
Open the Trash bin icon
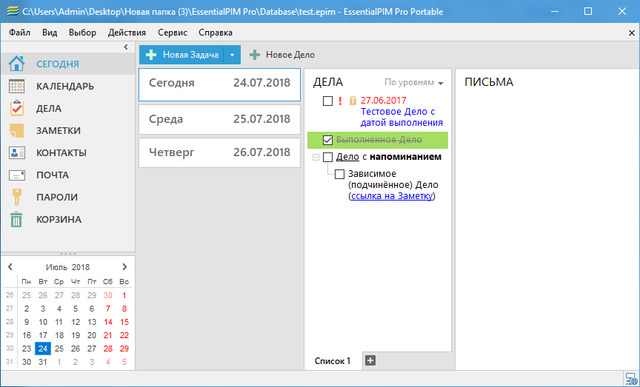coord(17,219)
